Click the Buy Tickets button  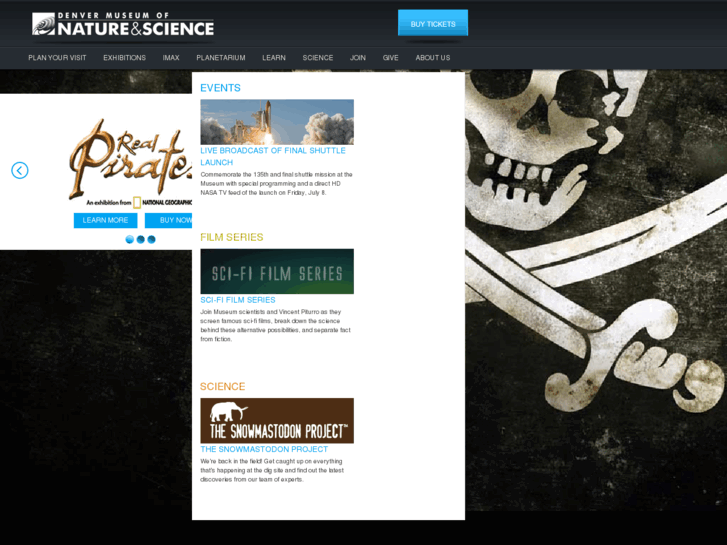click(x=433, y=23)
